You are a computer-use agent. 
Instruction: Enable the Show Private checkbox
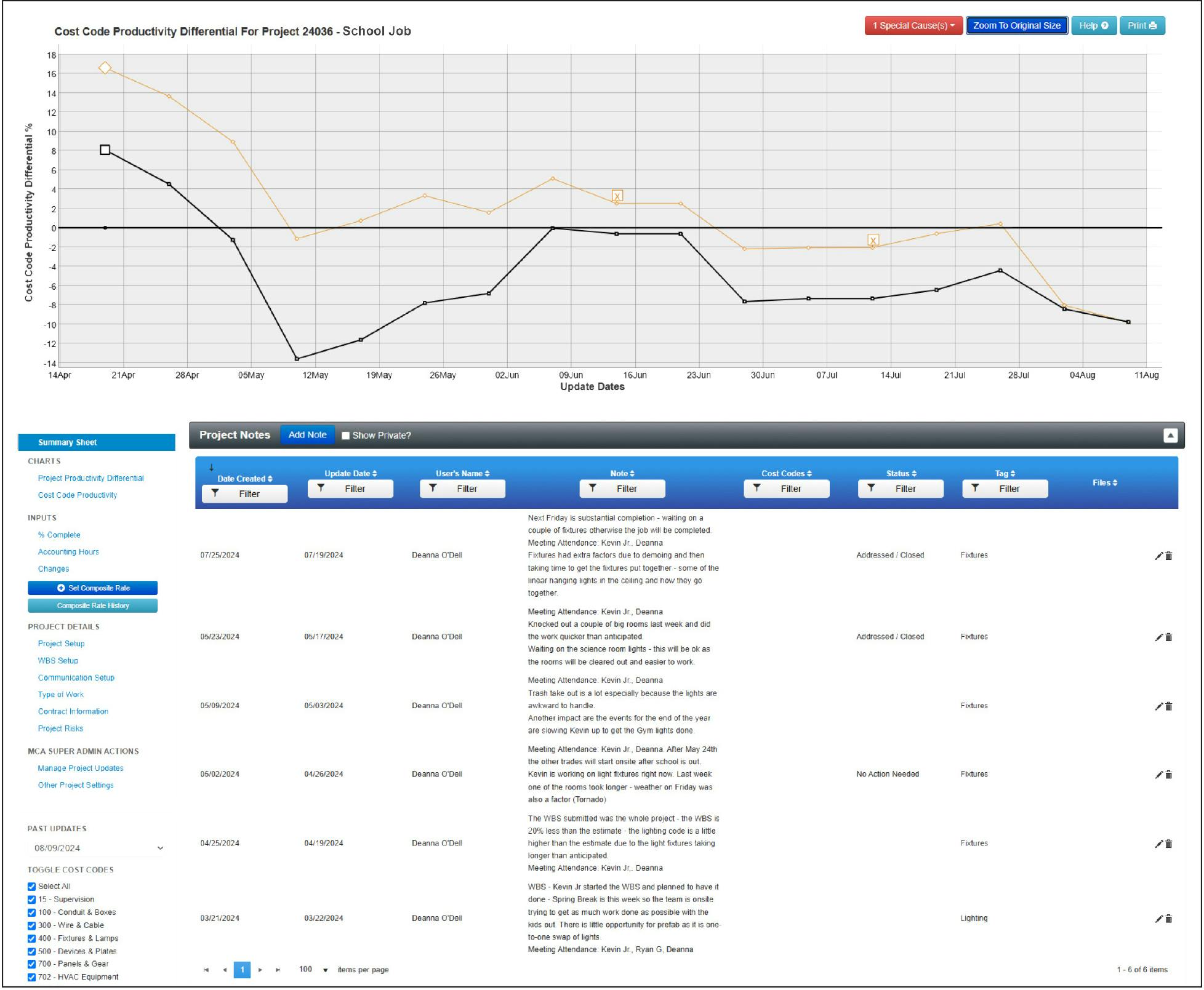tap(346, 436)
